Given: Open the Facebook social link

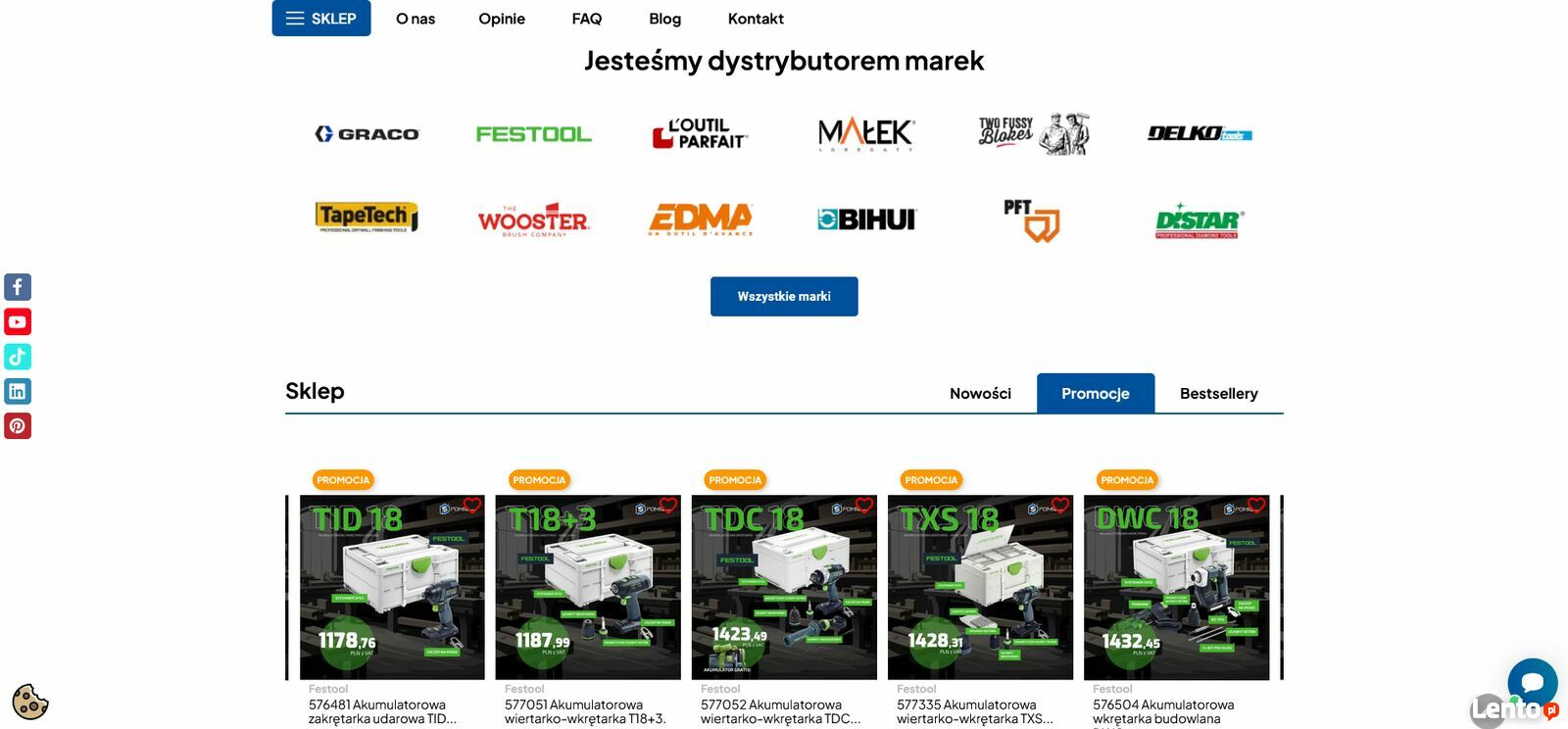Looking at the screenshot, I should point(18,287).
